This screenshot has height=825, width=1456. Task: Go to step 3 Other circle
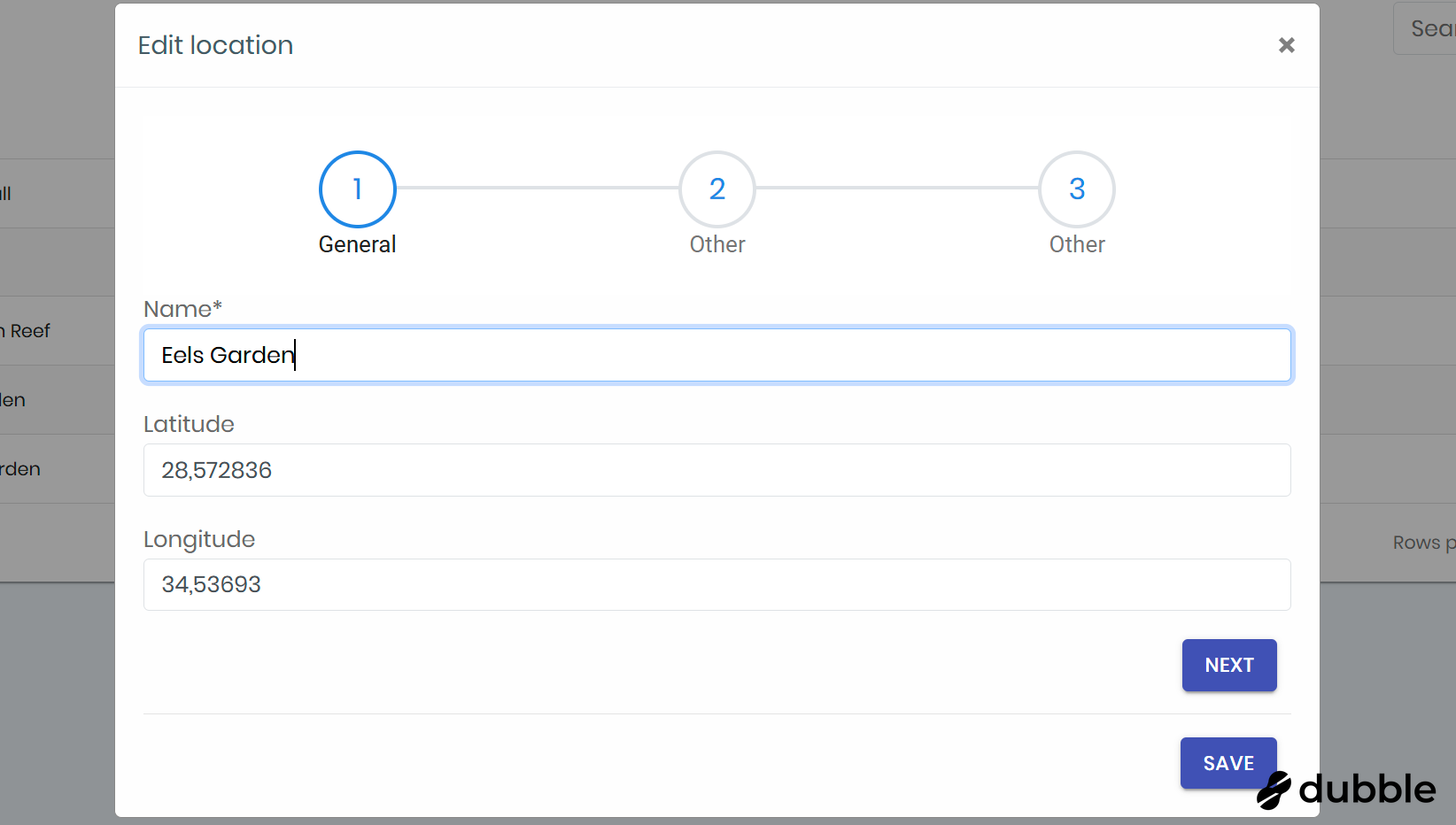(x=1077, y=189)
